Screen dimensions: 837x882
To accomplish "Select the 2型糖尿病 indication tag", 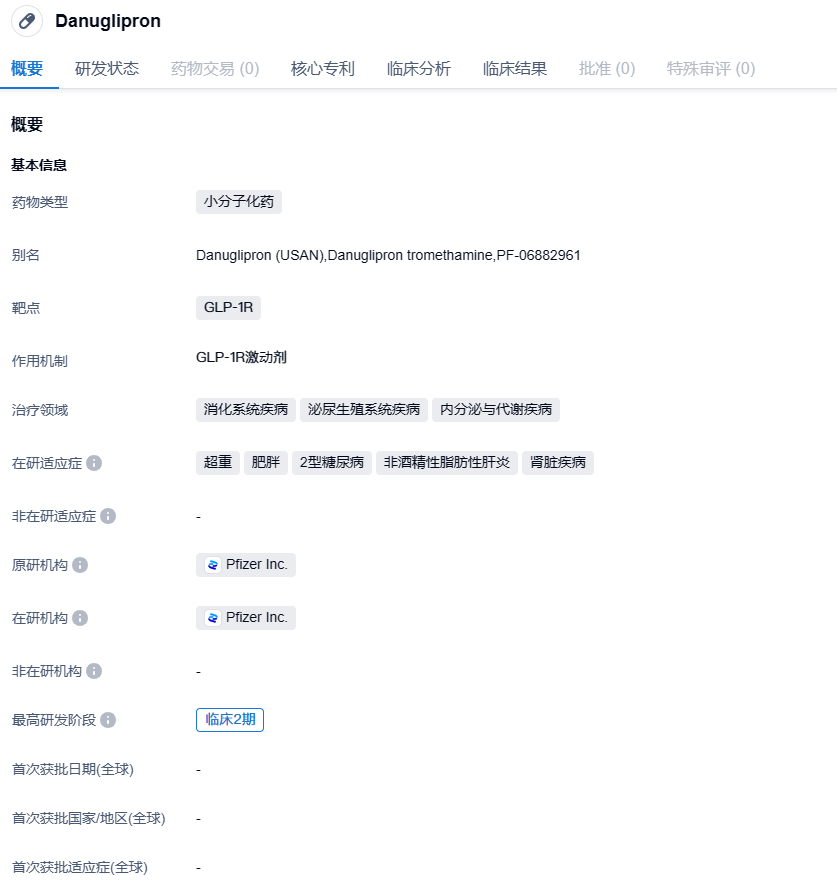I will pyautogui.click(x=332, y=463).
